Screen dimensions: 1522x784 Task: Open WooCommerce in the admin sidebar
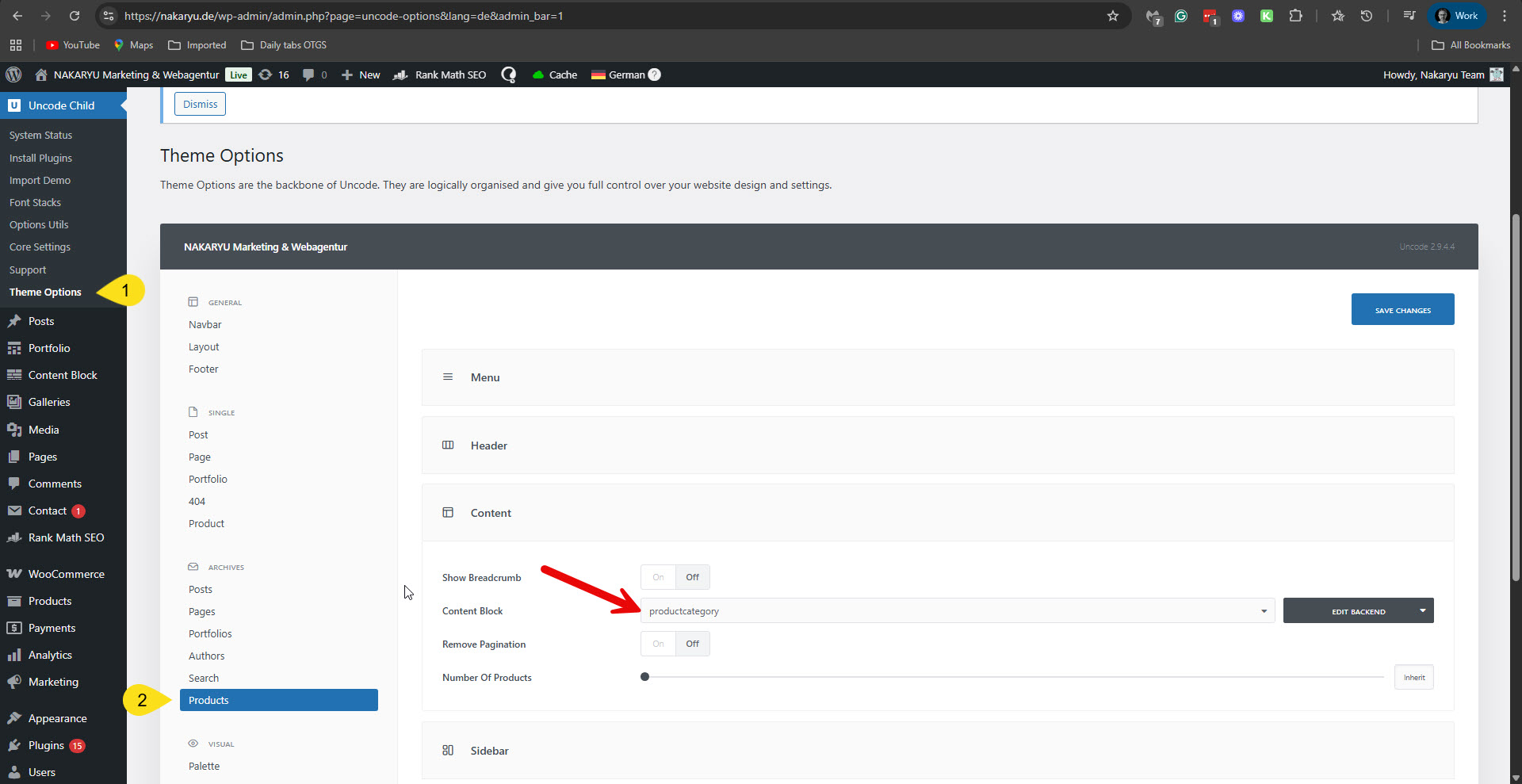(66, 574)
